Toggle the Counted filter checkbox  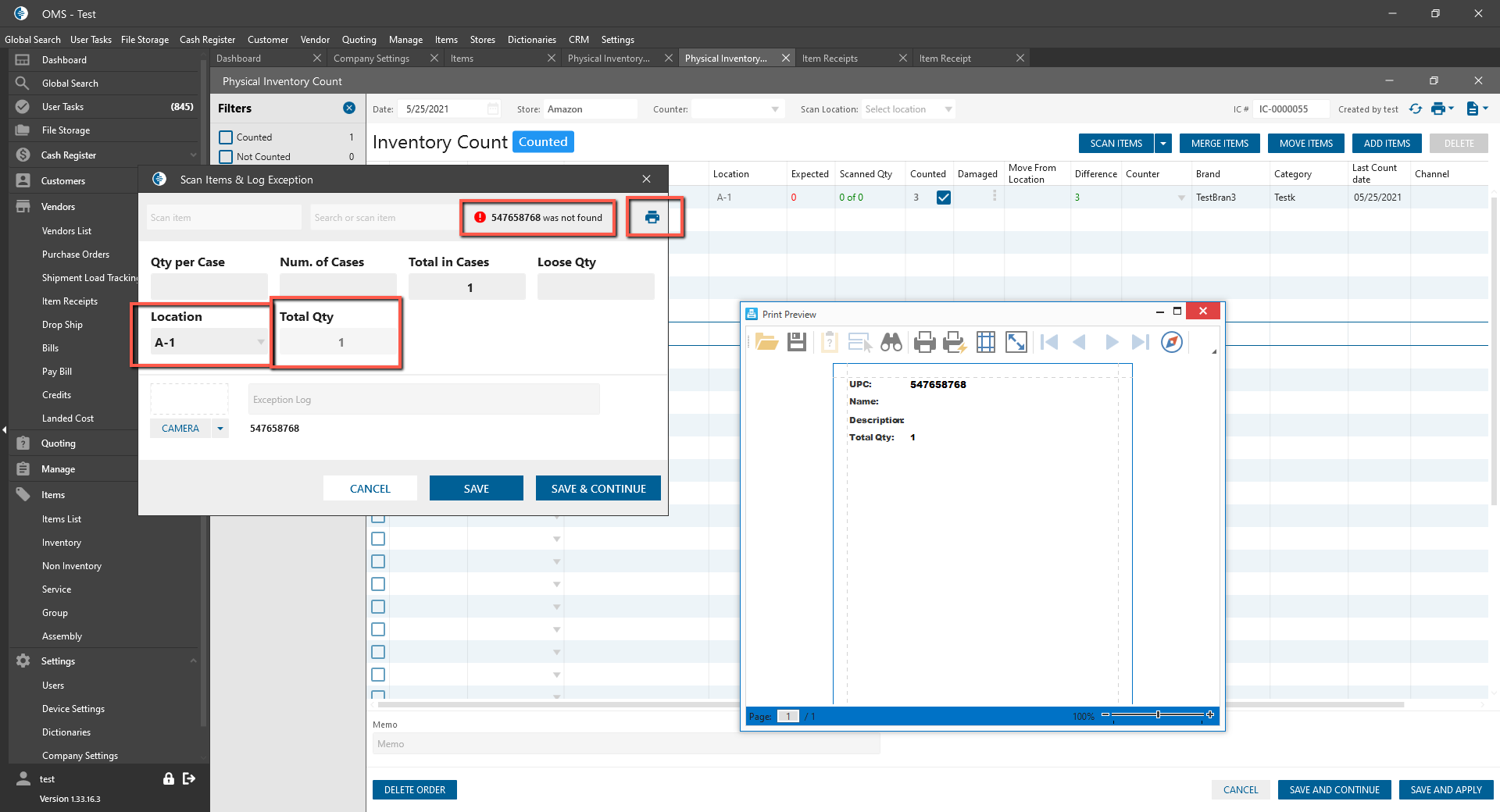point(226,137)
